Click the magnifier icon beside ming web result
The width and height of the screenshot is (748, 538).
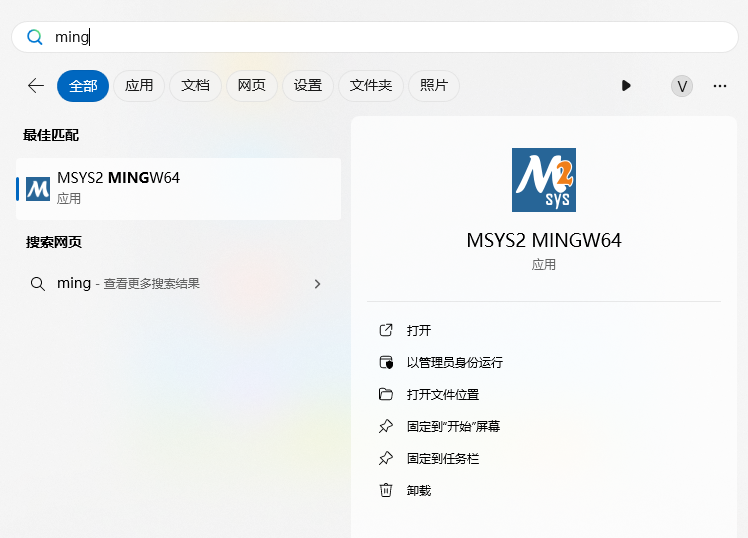click(38, 284)
